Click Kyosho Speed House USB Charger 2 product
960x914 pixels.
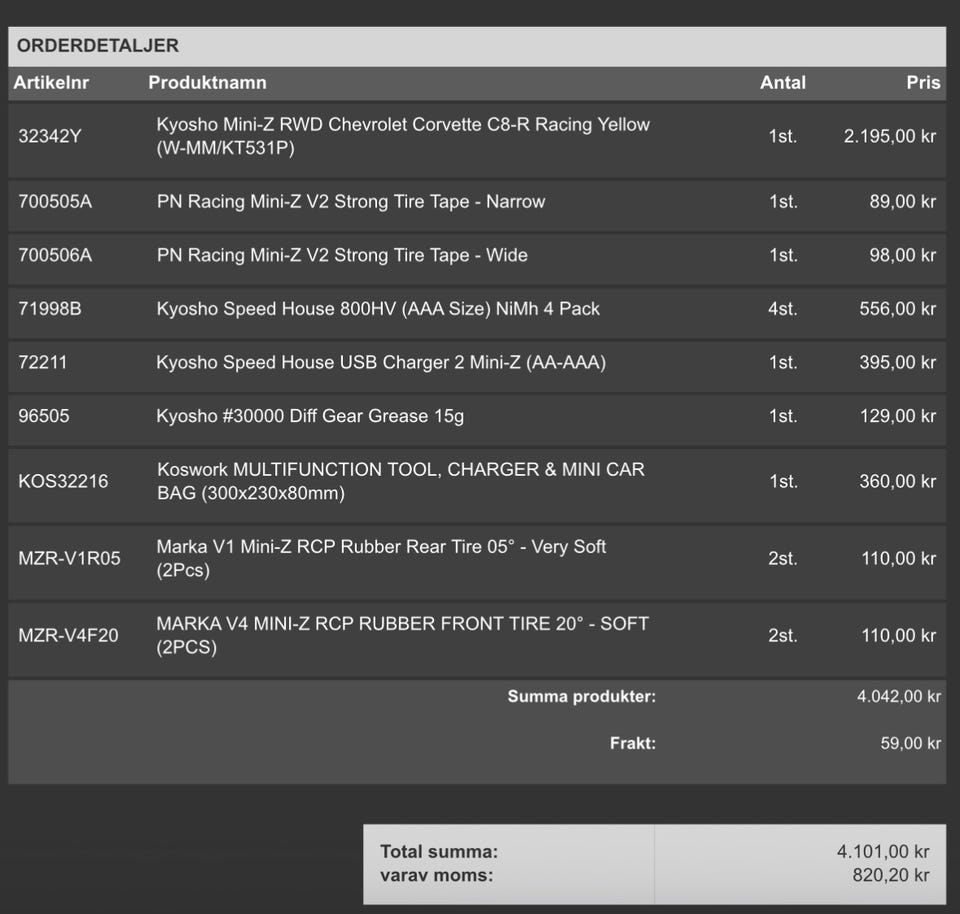(380, 363)
